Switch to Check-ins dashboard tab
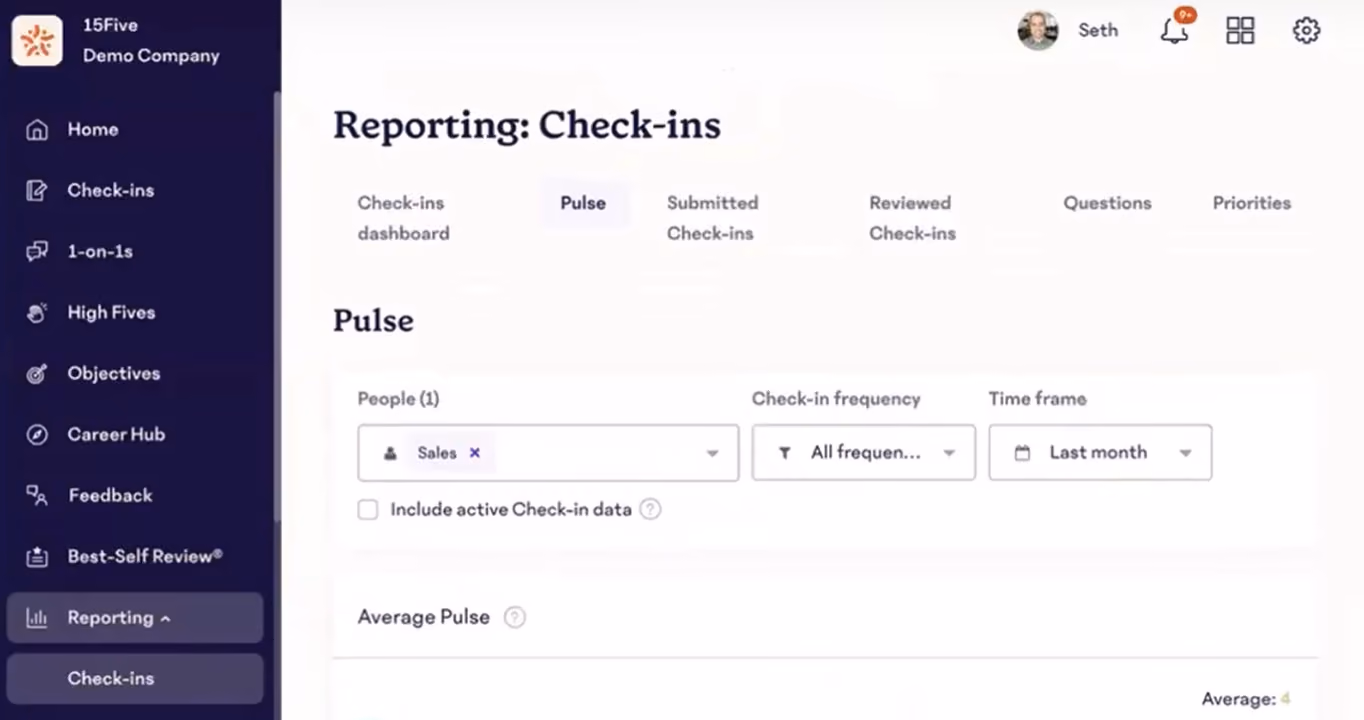1364x720 pixels. point(403,218)
